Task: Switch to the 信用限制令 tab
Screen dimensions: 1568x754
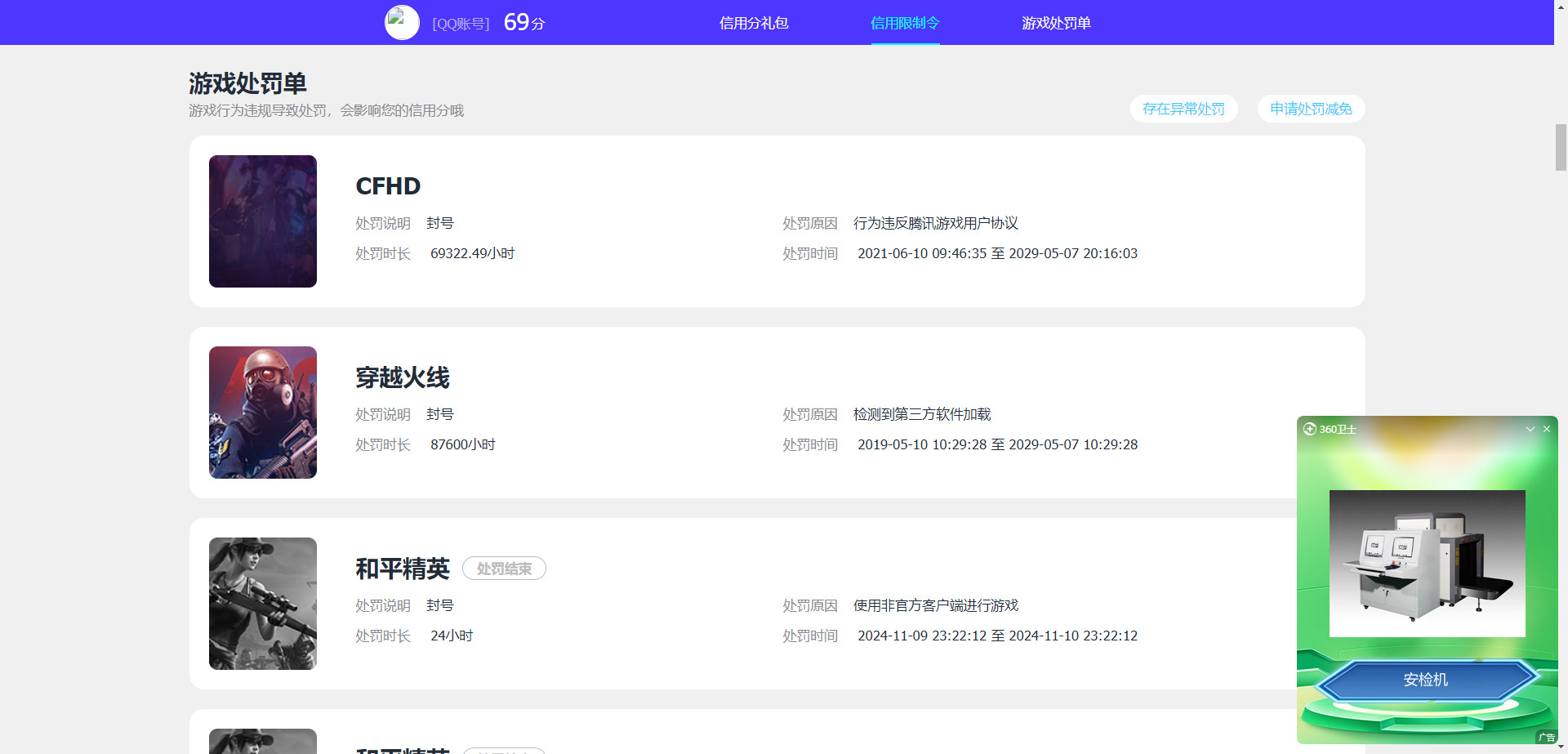Action: click(x=905, y=23)
